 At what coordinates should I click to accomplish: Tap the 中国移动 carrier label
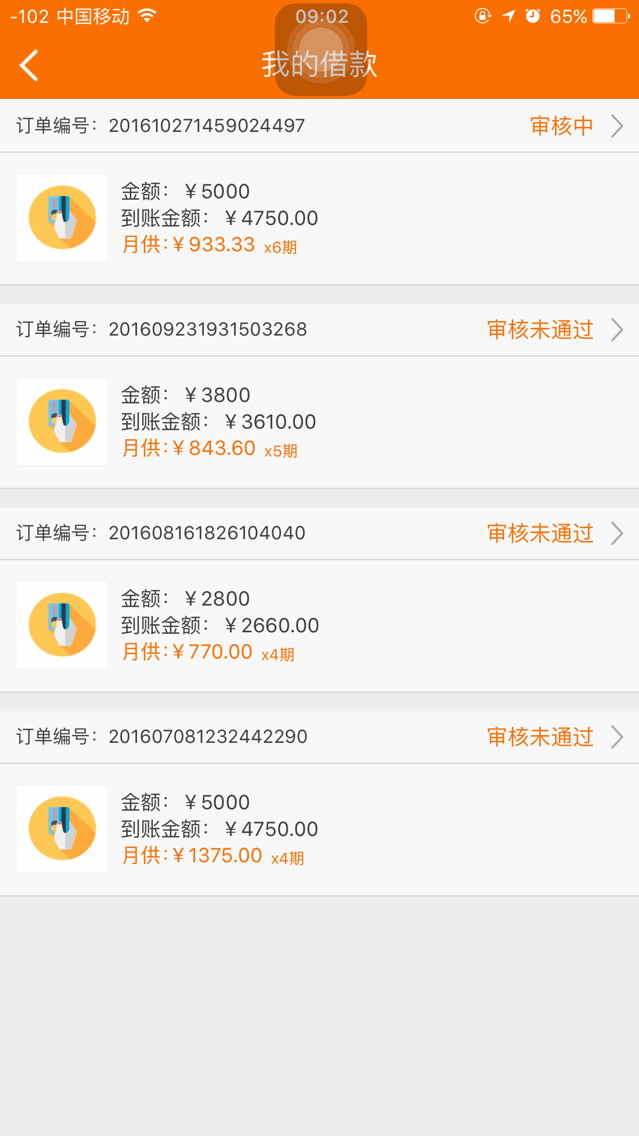pos(97,16)
